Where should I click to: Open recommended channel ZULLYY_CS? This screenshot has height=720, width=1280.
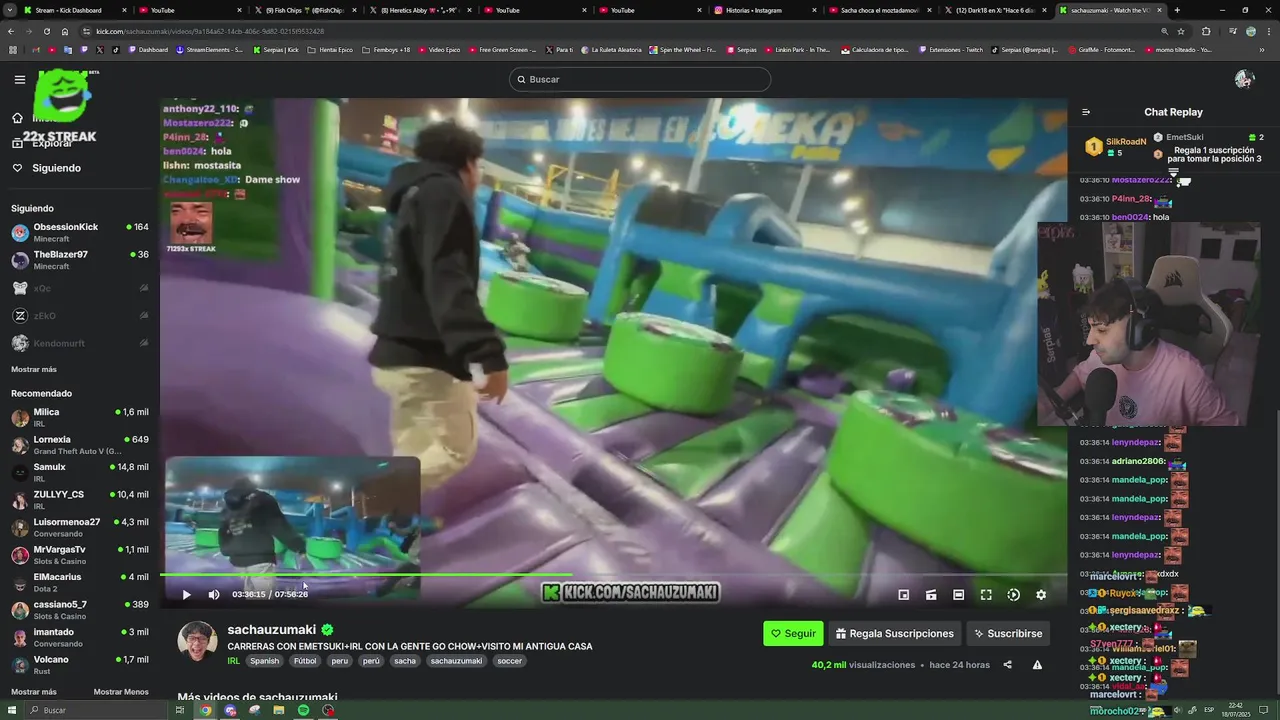[x=80, y=500]
